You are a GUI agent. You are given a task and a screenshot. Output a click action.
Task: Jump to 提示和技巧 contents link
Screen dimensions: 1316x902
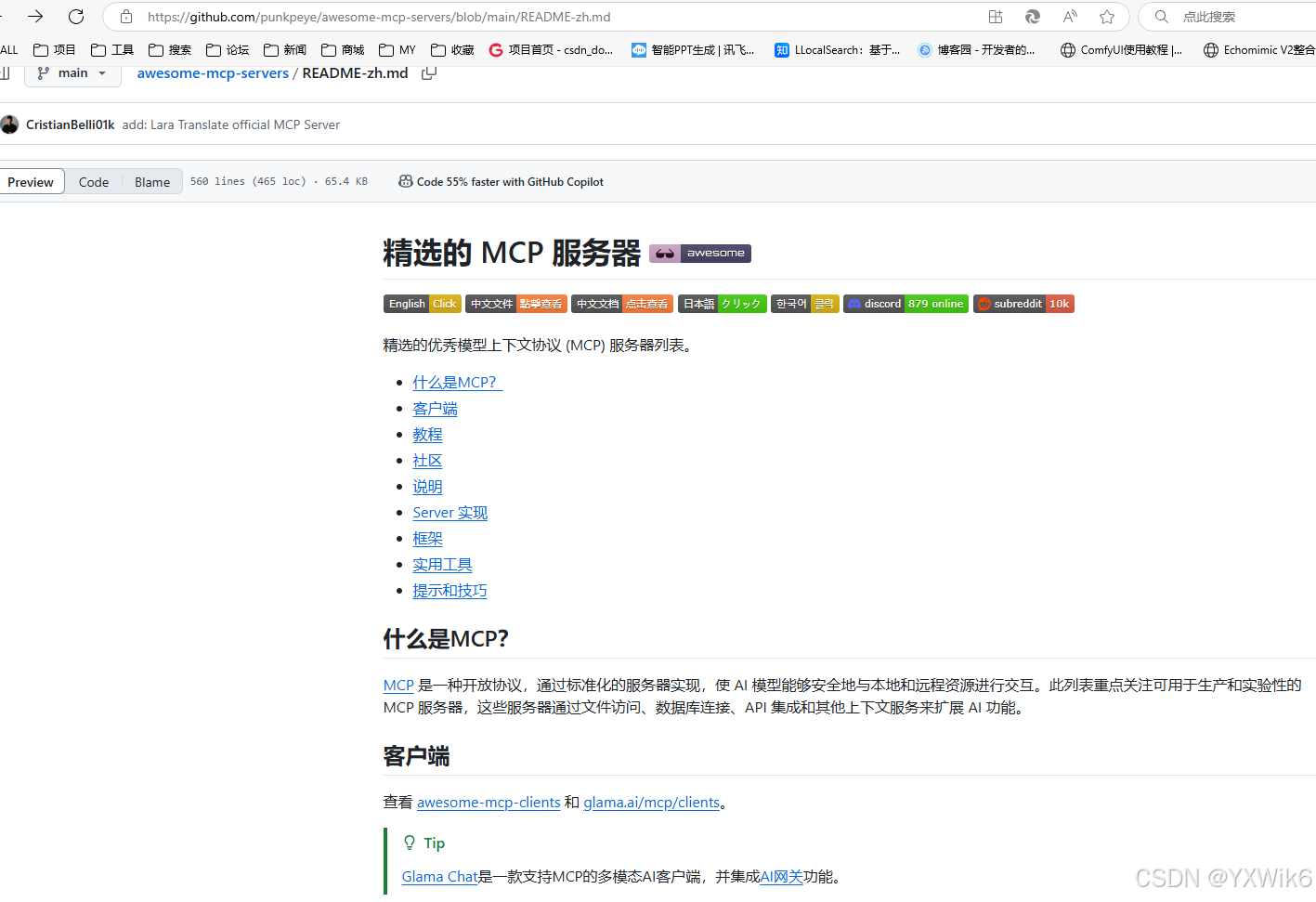(450, 591)
